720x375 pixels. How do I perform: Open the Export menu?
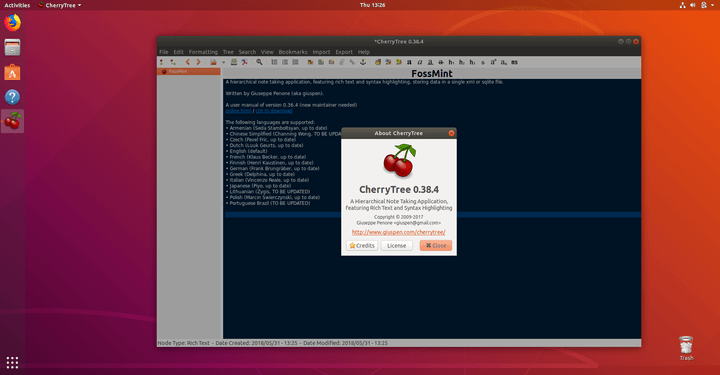344,52
